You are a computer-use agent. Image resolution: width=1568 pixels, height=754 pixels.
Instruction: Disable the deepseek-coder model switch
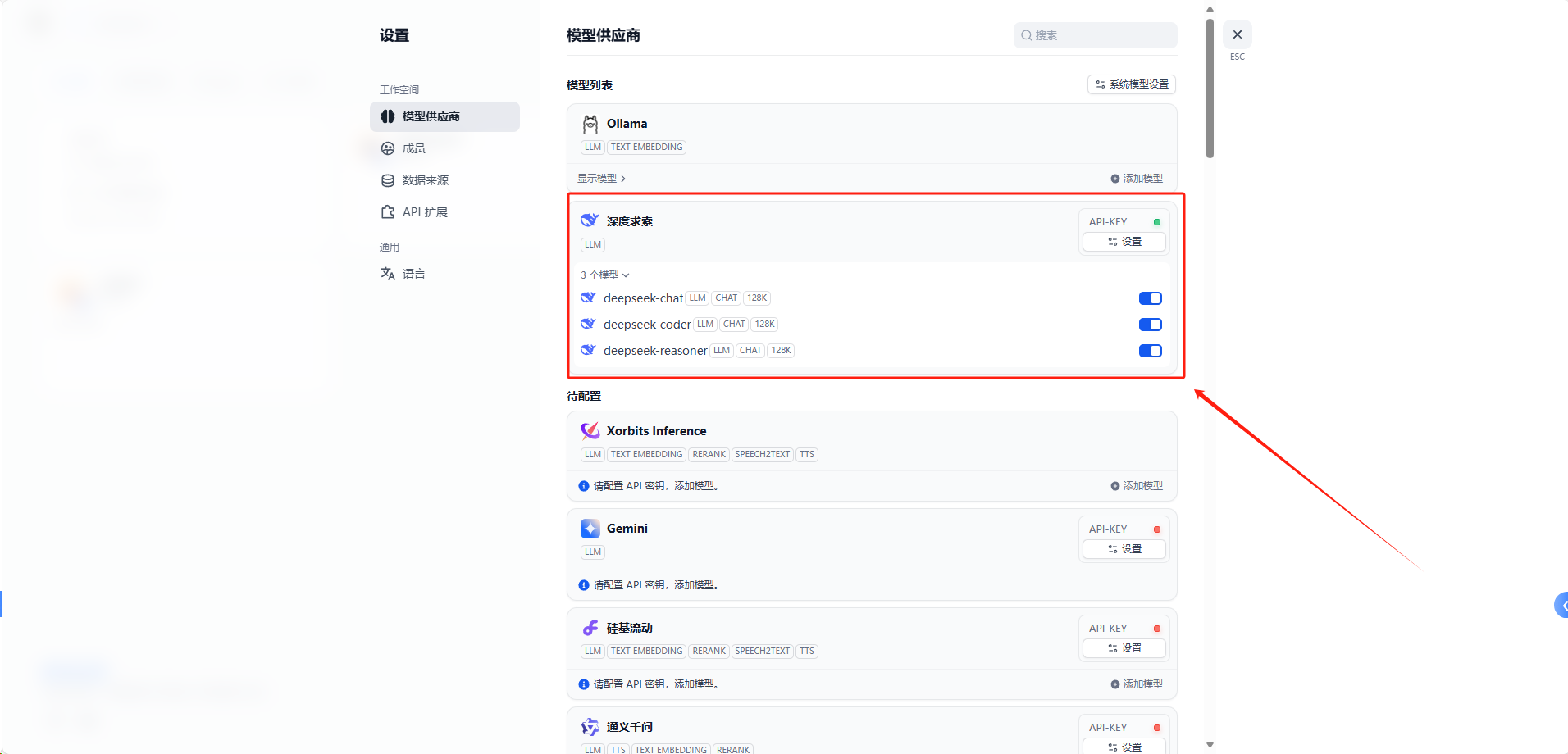point(1151,325)
